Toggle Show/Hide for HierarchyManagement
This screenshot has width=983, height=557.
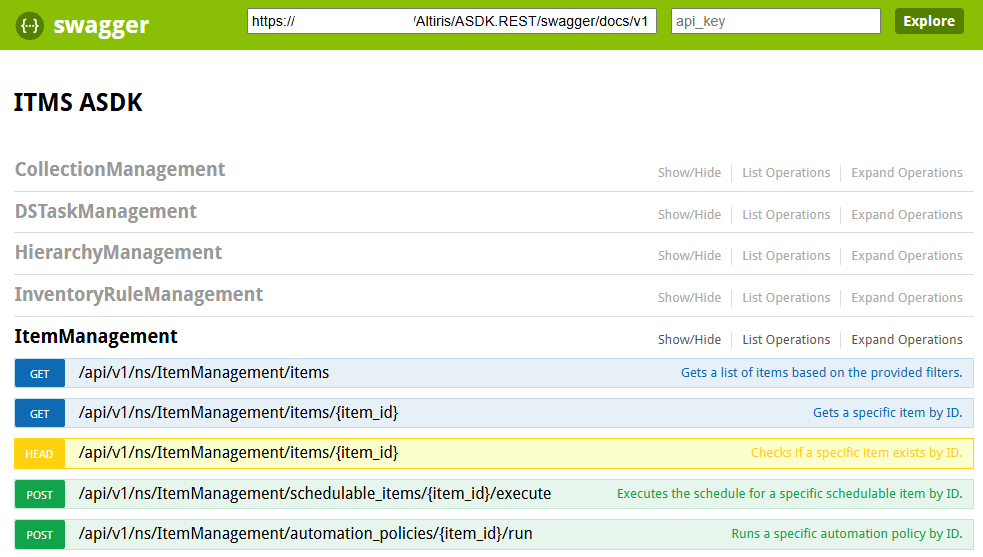coord(689,256)
